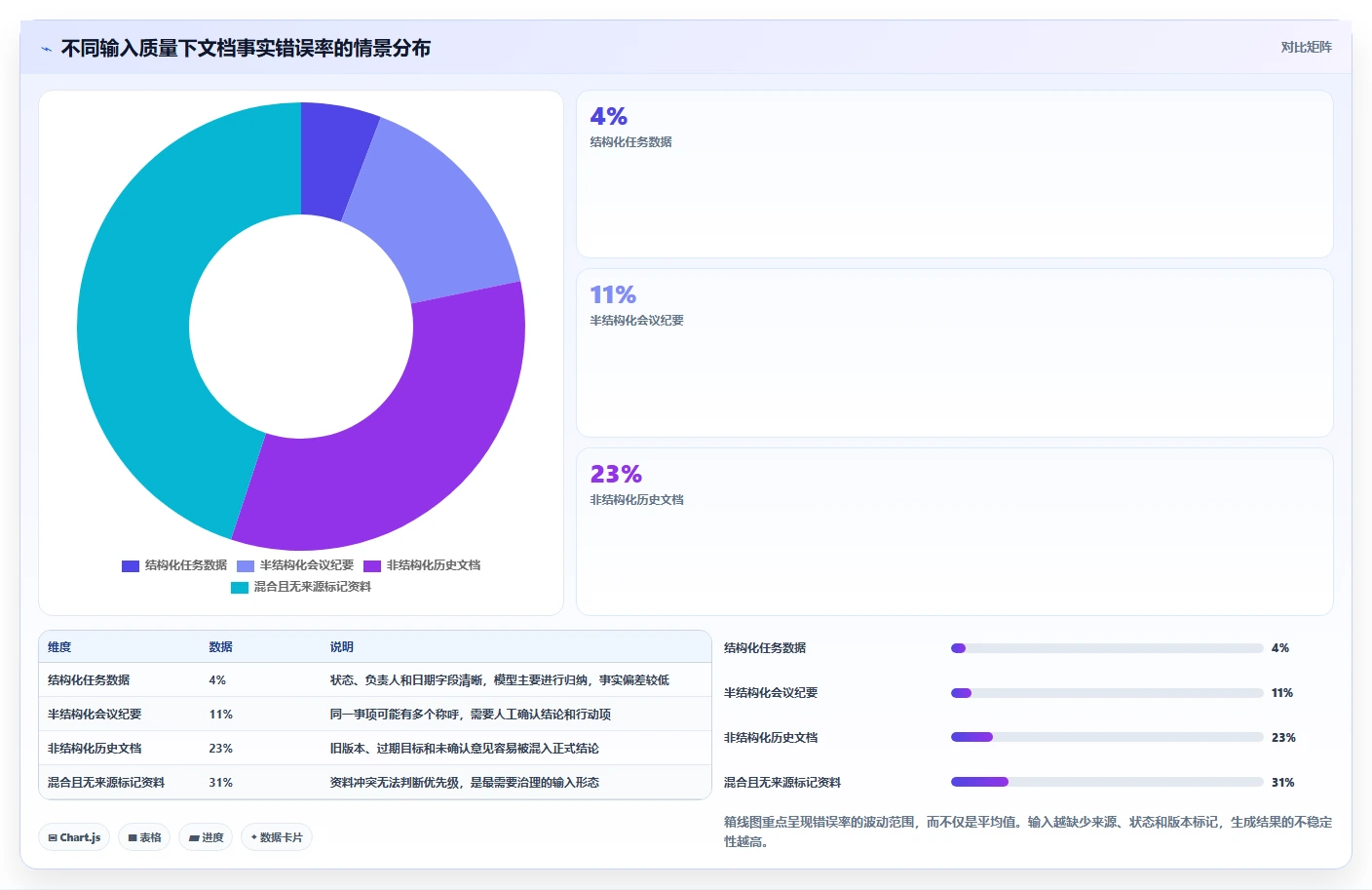Select the 非结构化历史文档 table row cell
The height and width of the screenshot is (890, 1372).
click(x=95, y=749)
